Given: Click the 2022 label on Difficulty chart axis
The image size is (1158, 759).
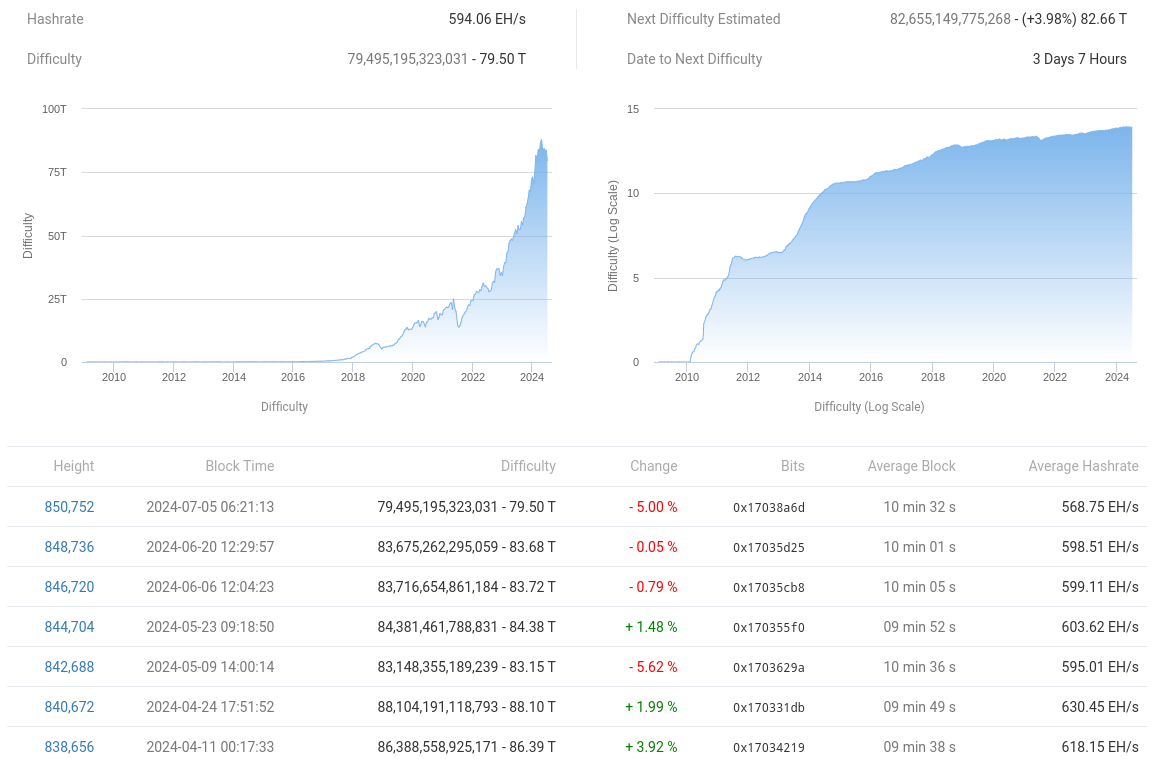Looking at the screenshot, I should 473,377.
